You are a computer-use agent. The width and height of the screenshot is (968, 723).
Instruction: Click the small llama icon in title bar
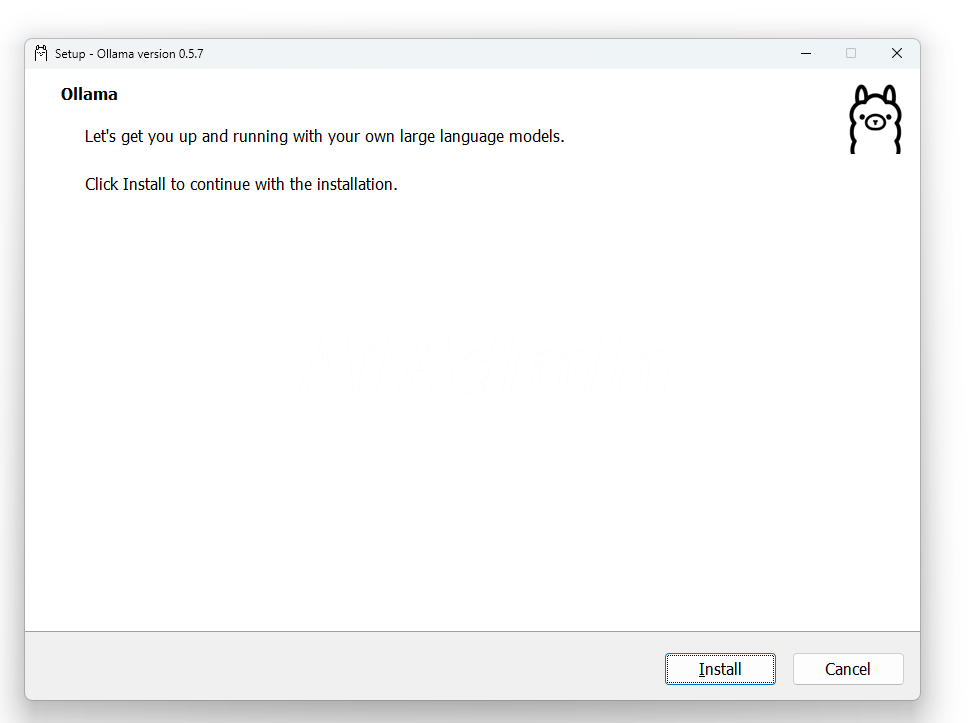41,53
